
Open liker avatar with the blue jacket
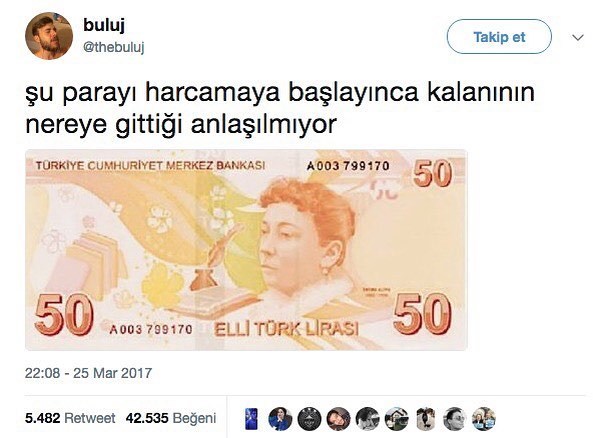click(x=280, y=419)
